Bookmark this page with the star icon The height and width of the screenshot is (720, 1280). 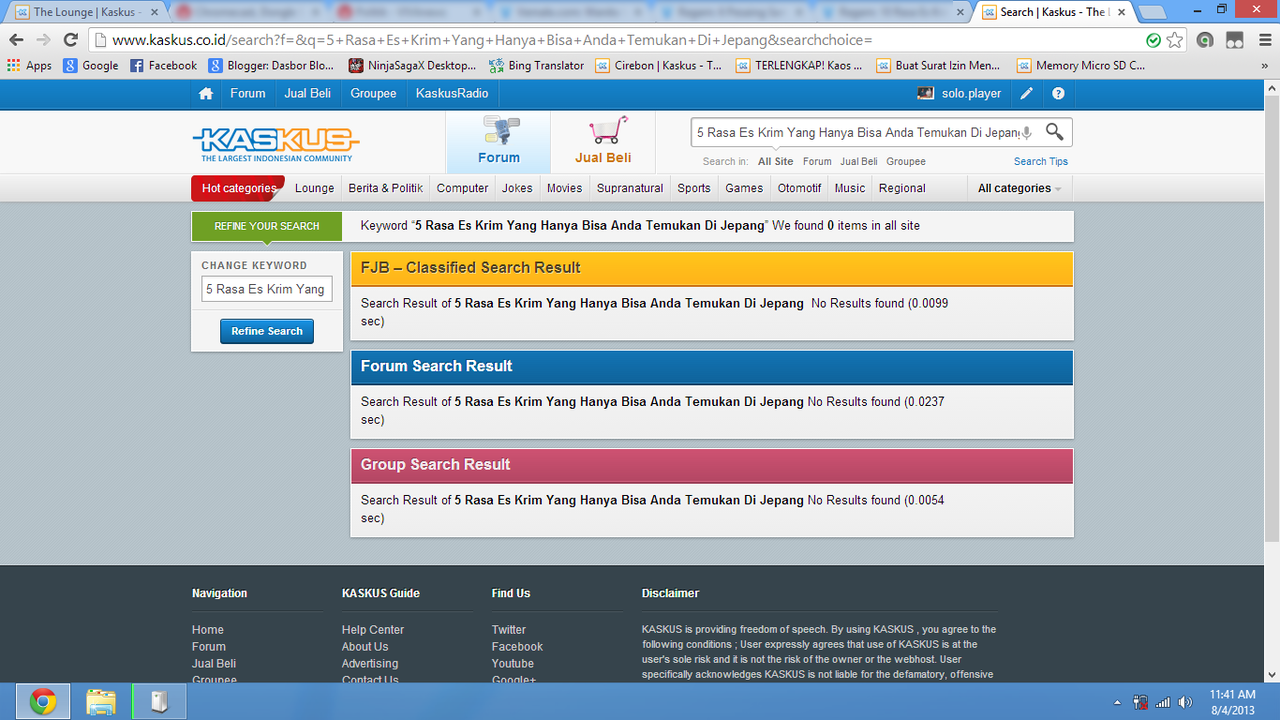pos(1175,40)
